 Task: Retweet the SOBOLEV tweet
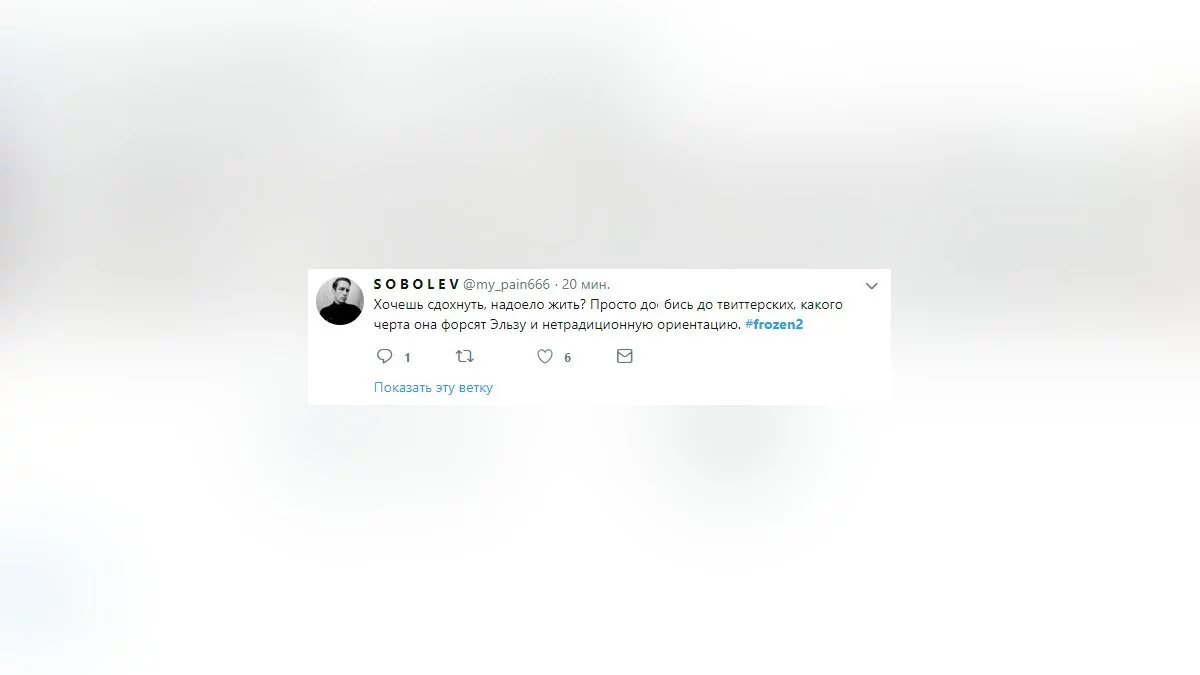coord(465,356)
